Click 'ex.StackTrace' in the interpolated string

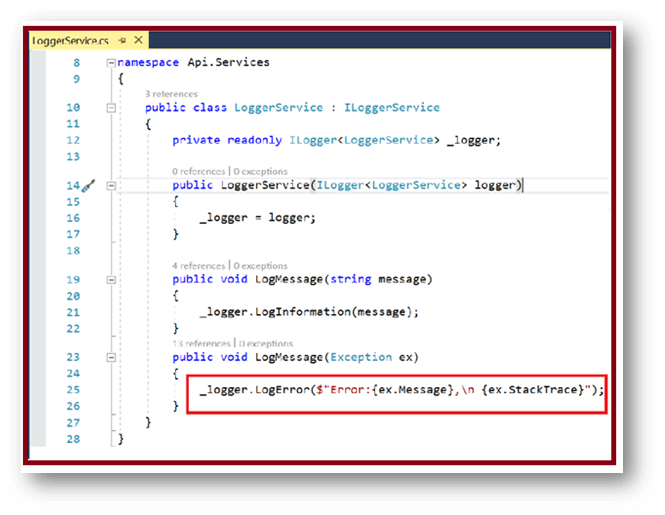click(x=533, y=390)
